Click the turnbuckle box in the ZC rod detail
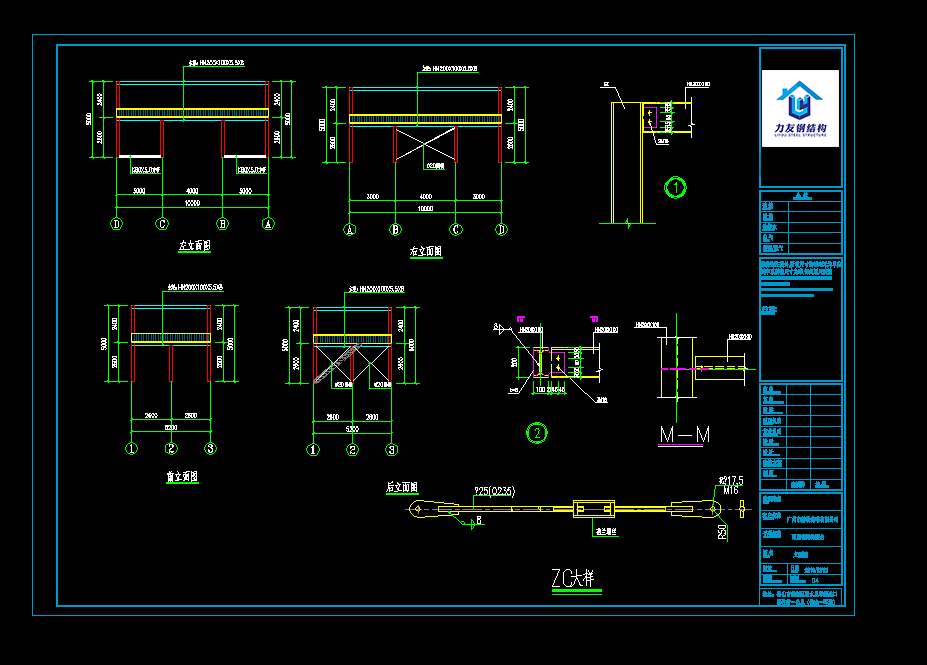Viewport: 927px width, 665px height. click(596, 509)
